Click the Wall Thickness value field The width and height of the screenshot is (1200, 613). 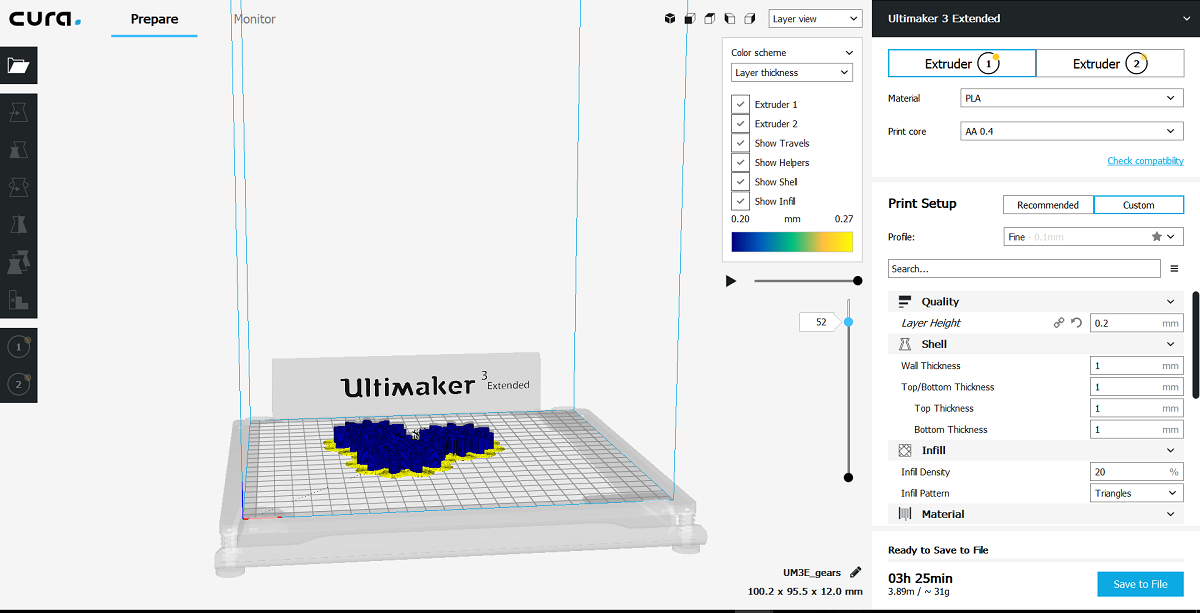coord(1137,366)
